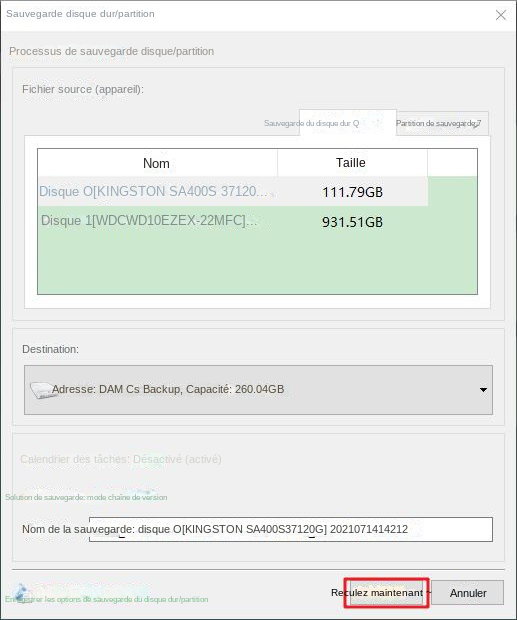Image resolution: width=517 pixels, height=620 pixels.
Task: Sort the disk list by Nom
Action: tap(158, 163)
